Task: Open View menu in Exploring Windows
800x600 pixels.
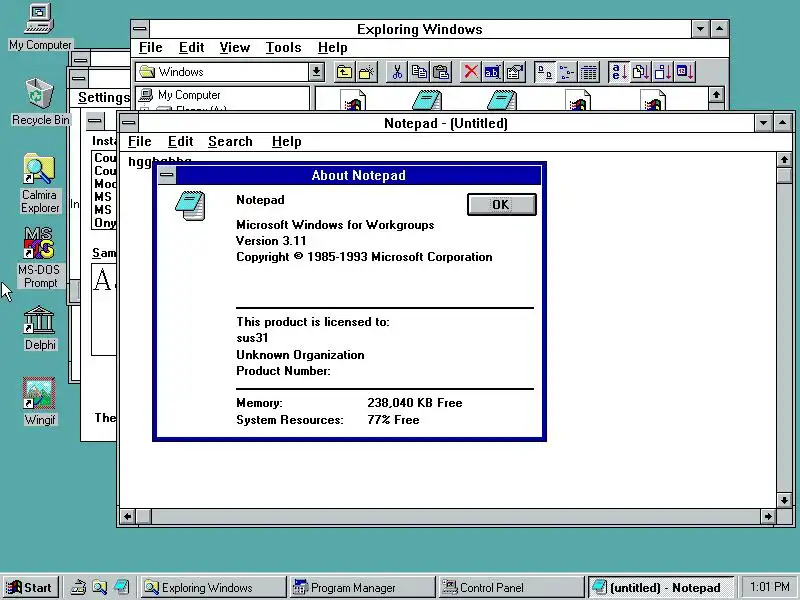Action: coord(235,47)
